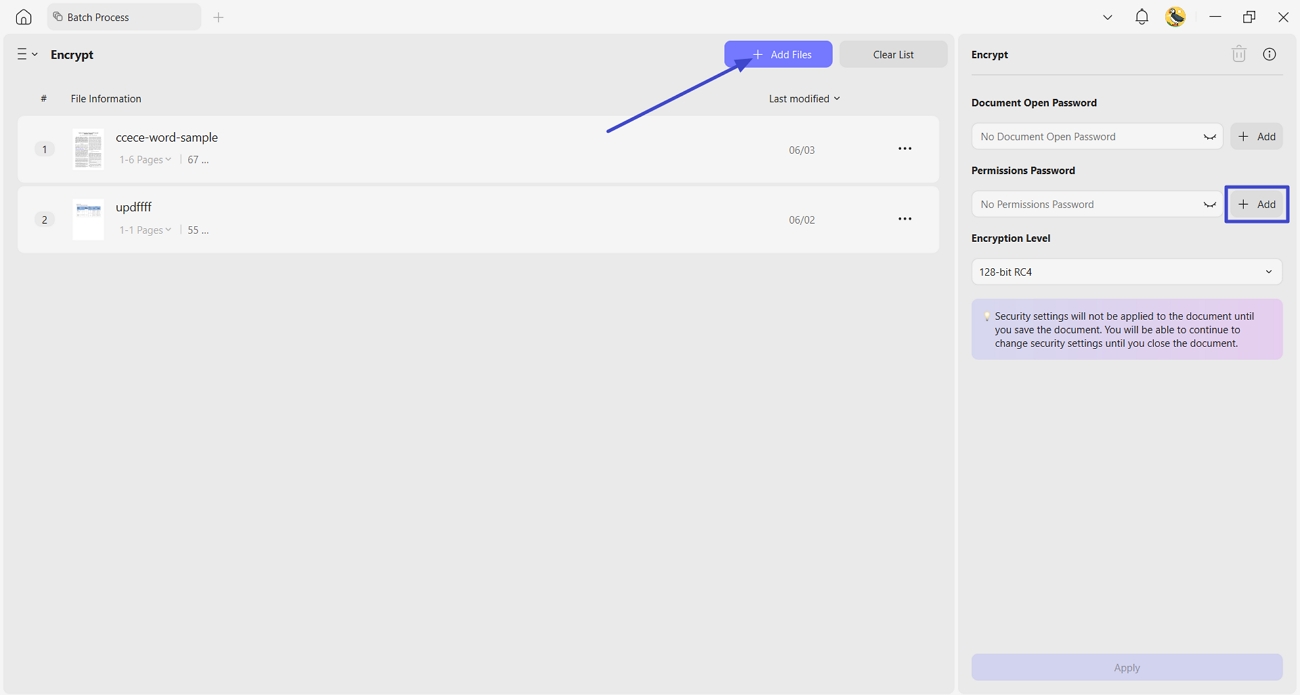Open the user profile avatar

pyautogui.click(x=1175, y=17)
